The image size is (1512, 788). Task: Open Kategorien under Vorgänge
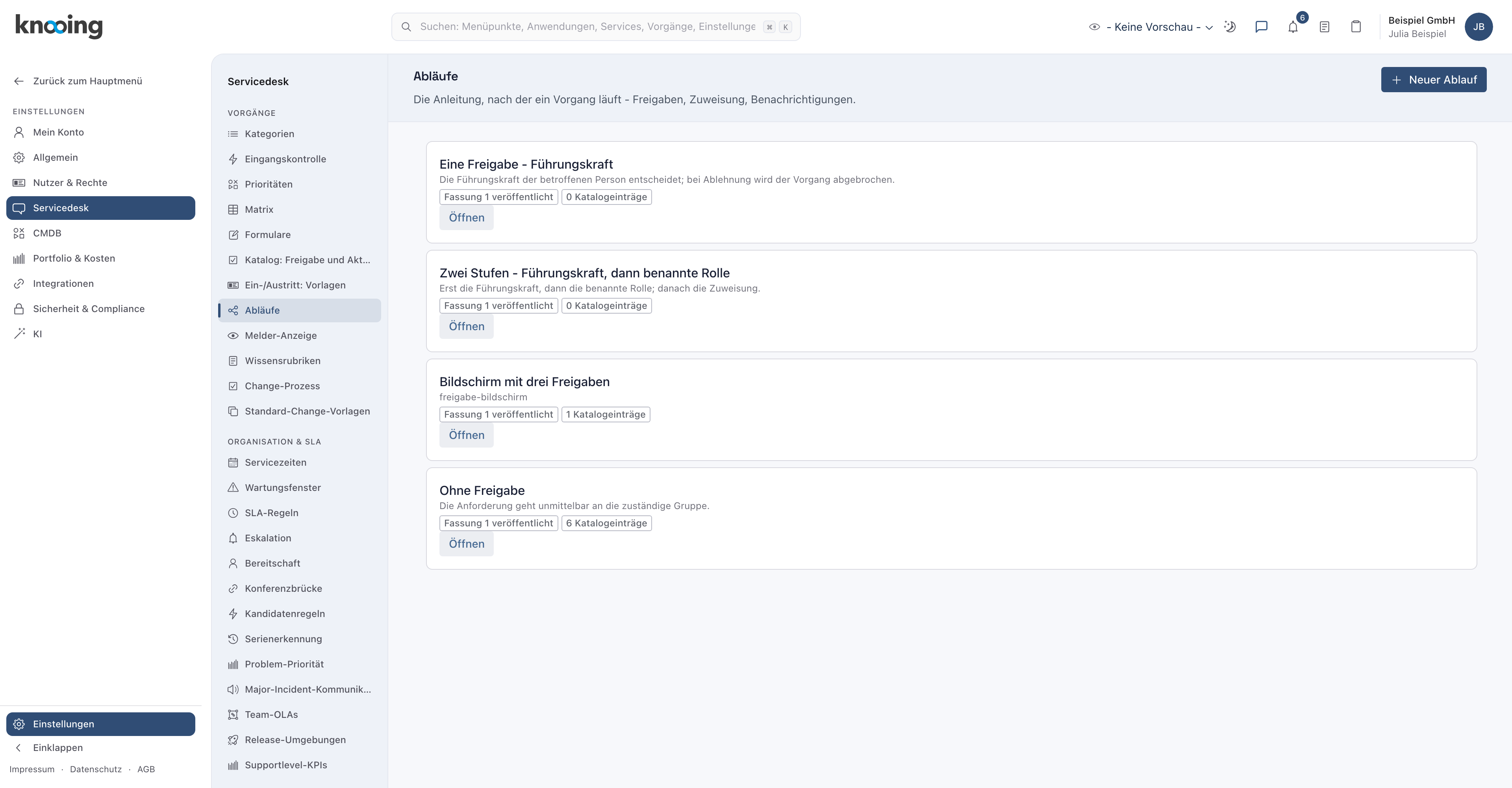299,134
